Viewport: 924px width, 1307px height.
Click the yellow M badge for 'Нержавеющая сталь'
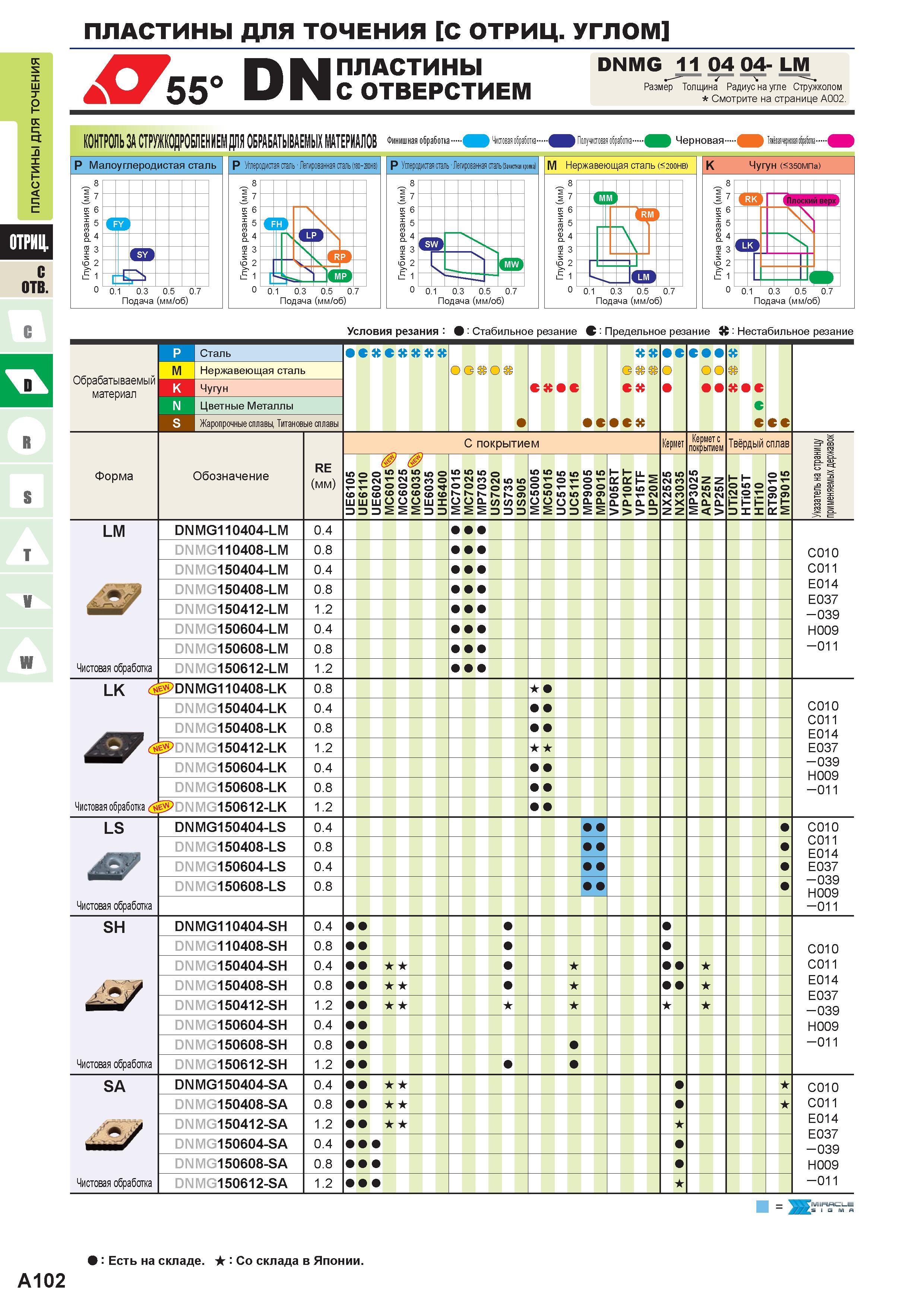pos(177,371)
